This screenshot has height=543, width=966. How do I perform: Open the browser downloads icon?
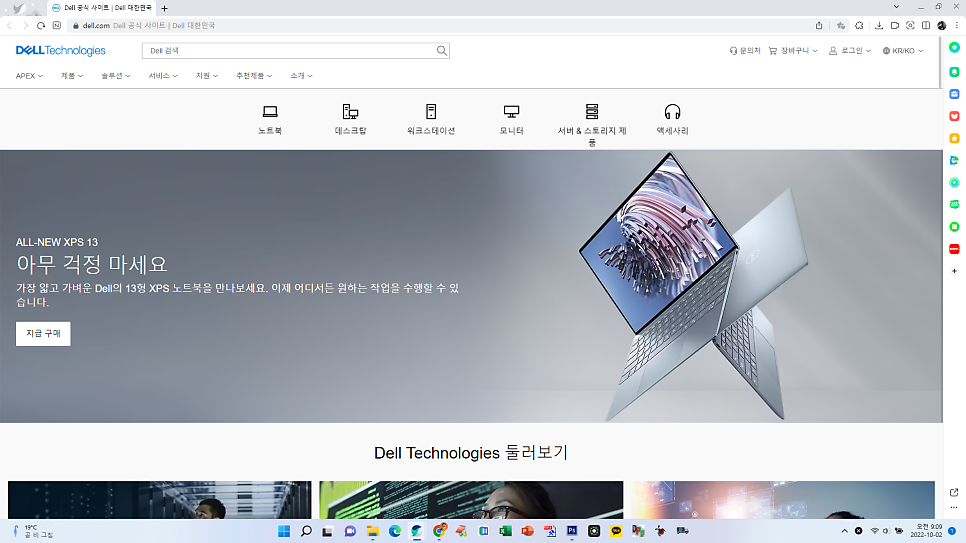pyautogui.click(x=879, y=25)
